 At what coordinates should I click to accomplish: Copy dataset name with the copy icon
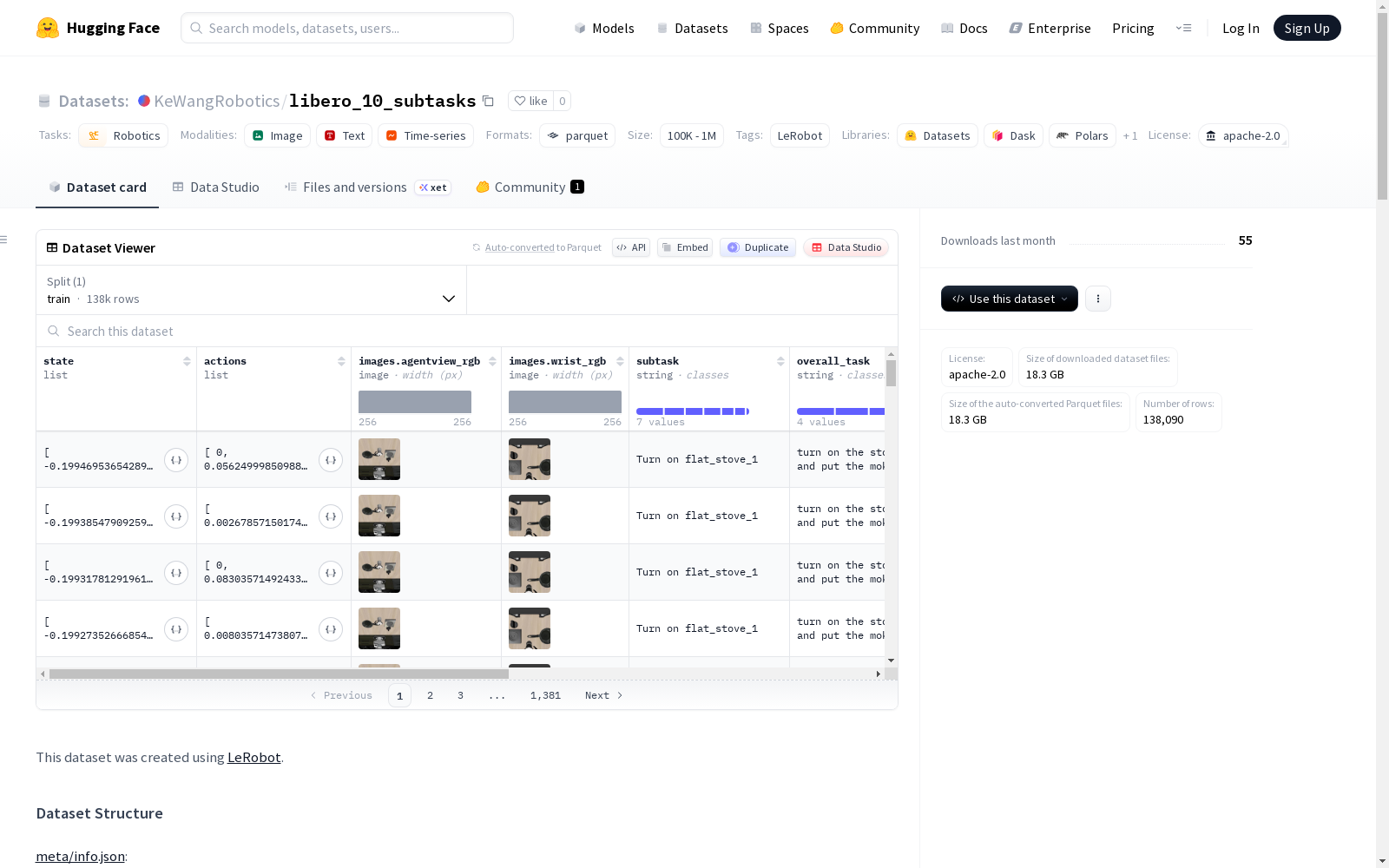click(x=488, y=101)
